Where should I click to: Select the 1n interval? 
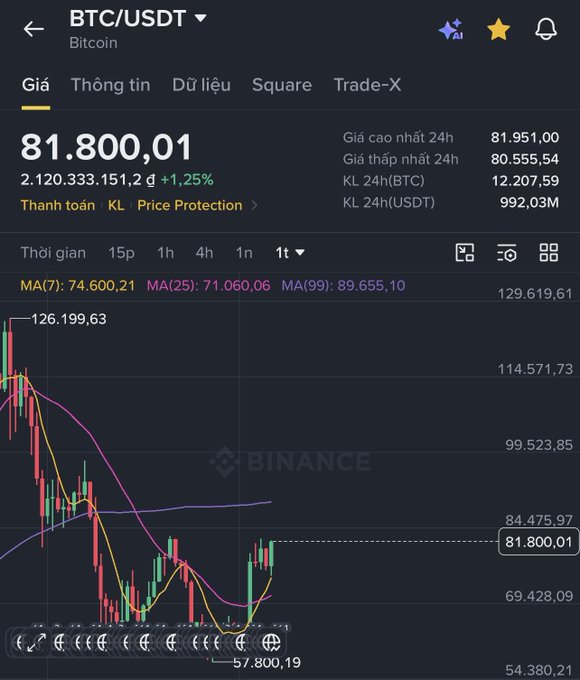click(x=244, y=253)
